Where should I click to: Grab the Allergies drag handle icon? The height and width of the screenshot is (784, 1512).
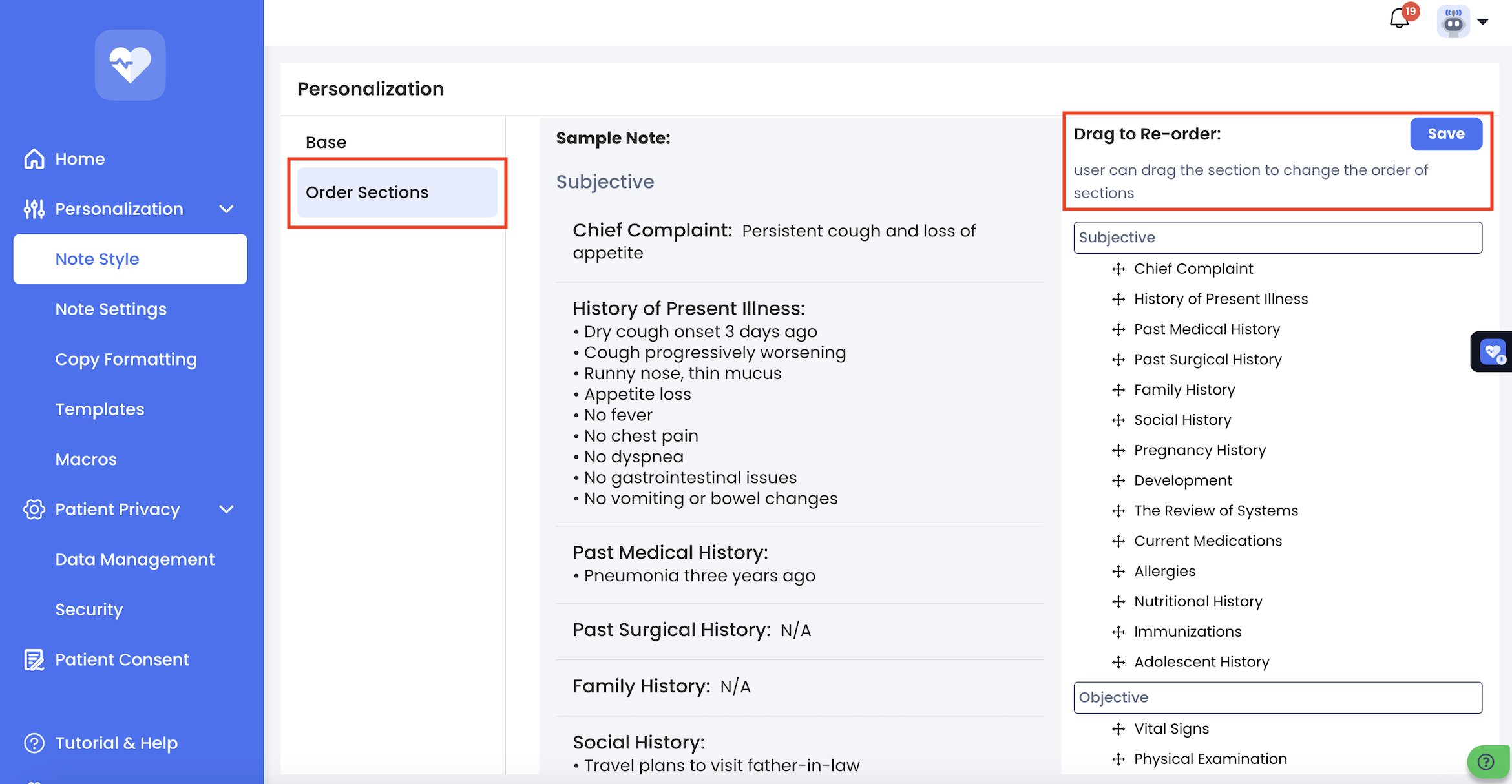tap(1118, 572)
